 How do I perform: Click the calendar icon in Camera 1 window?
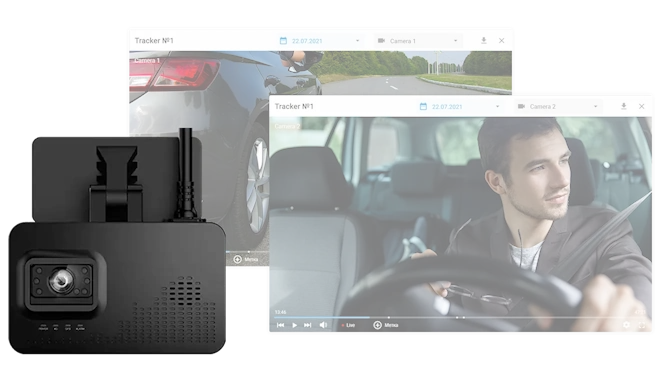click(283, 41)
